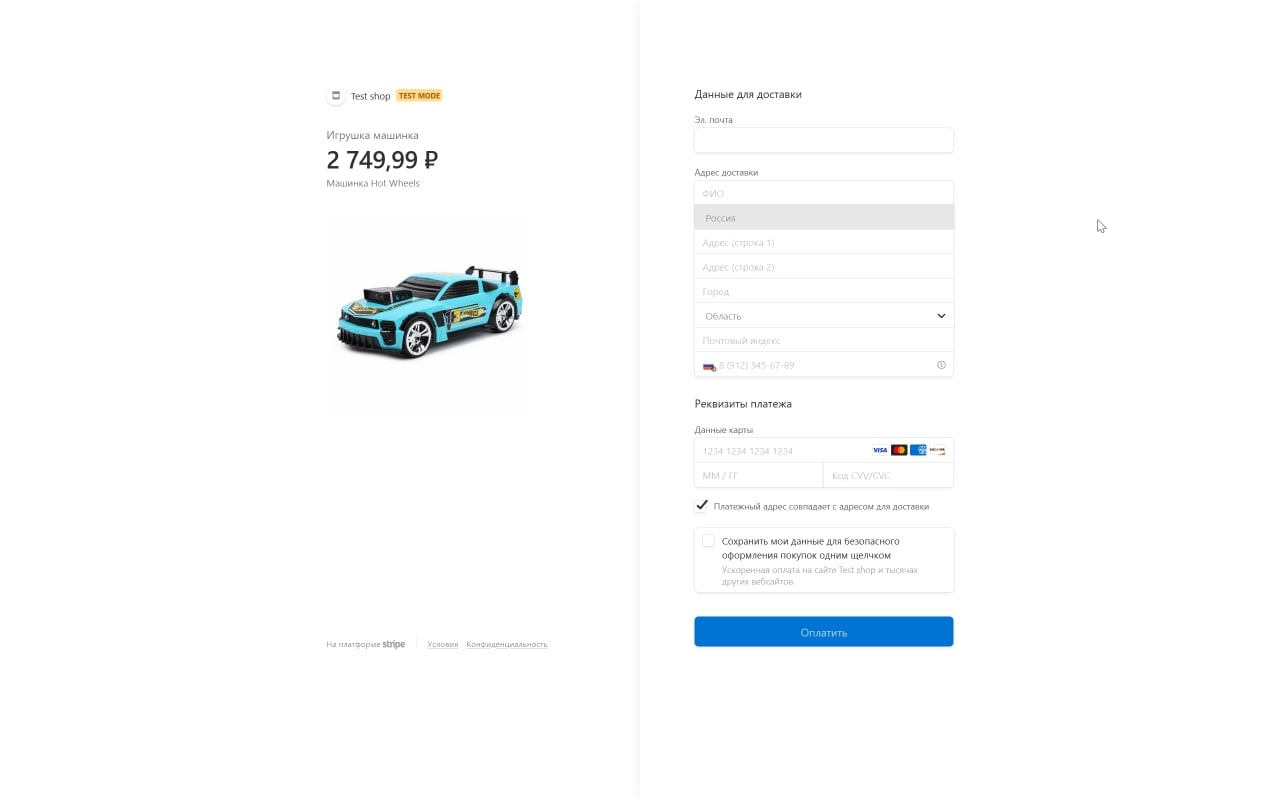
Task: Click the Test shop logo icon
Action: pyautogui.click(x=336, y=95)
